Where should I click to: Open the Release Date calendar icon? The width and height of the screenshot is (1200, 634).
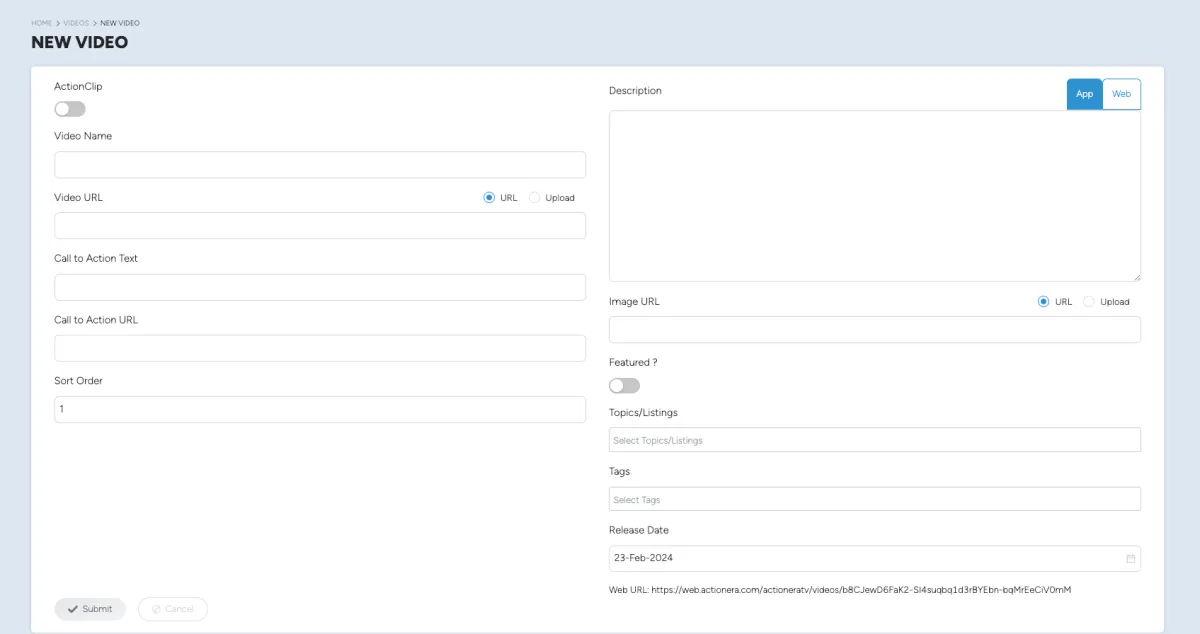point(1131,558)
